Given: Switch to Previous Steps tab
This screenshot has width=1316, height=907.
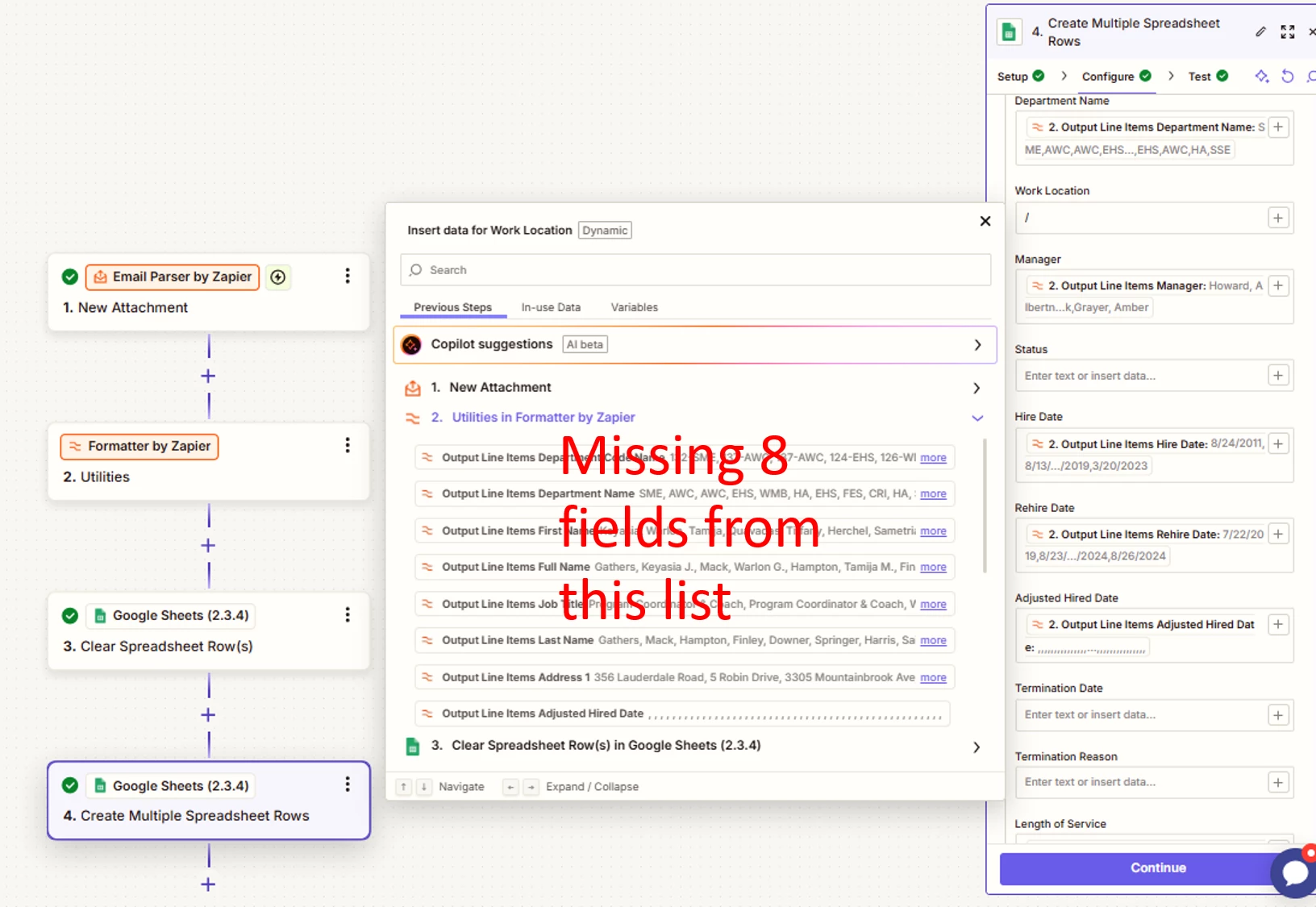Looking at the screenshot, I should pyautogui.click(x=452, y=307).
